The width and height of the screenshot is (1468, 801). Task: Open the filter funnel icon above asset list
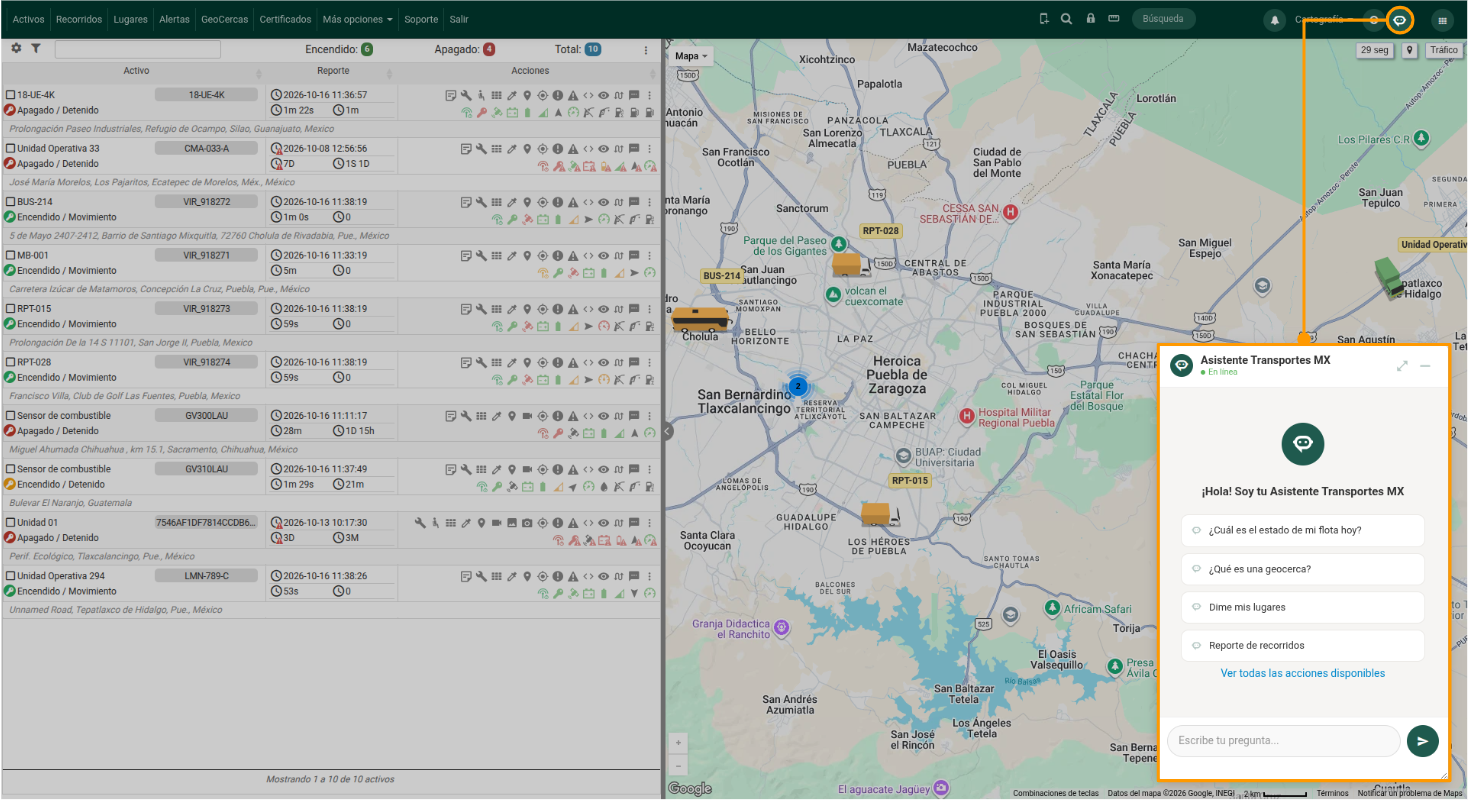[36, 48]
